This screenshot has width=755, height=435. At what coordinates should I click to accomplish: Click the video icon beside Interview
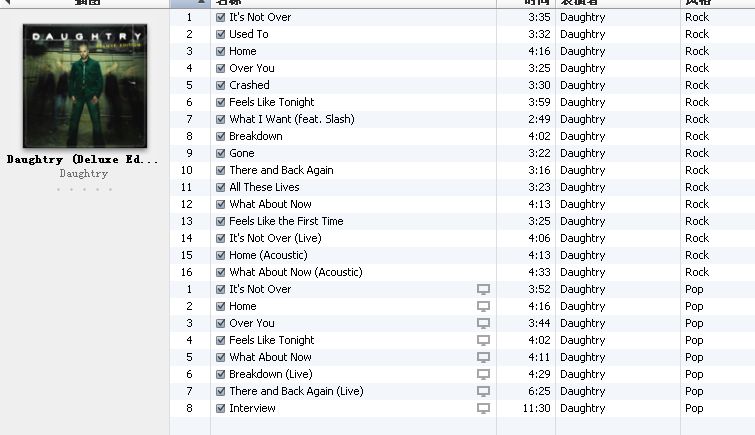click(483, 409)
